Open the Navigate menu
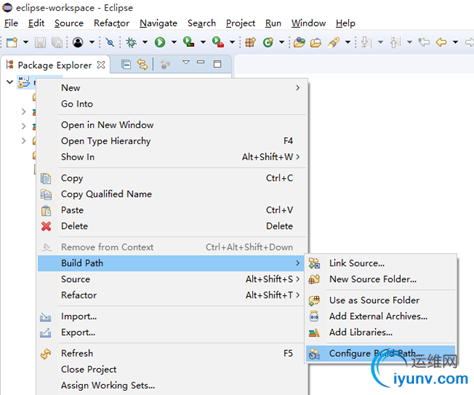This screenshot has height=395, width=474. (x=158, y=23)
